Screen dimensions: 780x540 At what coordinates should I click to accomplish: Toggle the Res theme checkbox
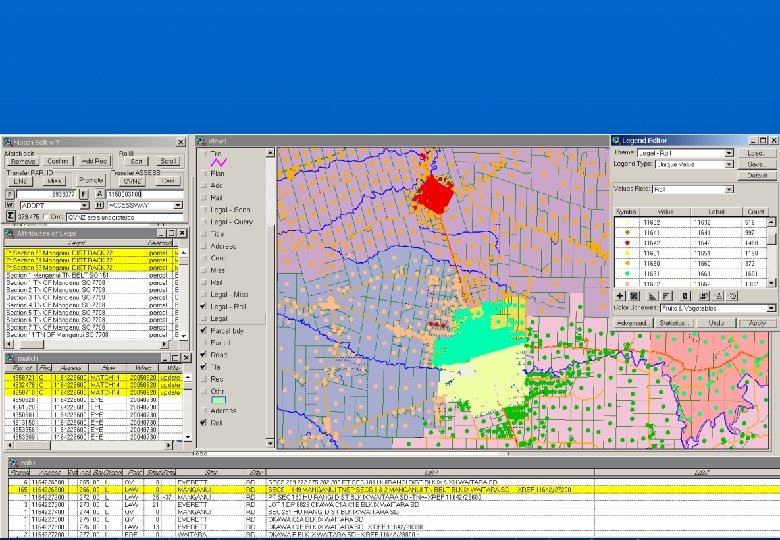pyautogui.click(x=204, y=379)
